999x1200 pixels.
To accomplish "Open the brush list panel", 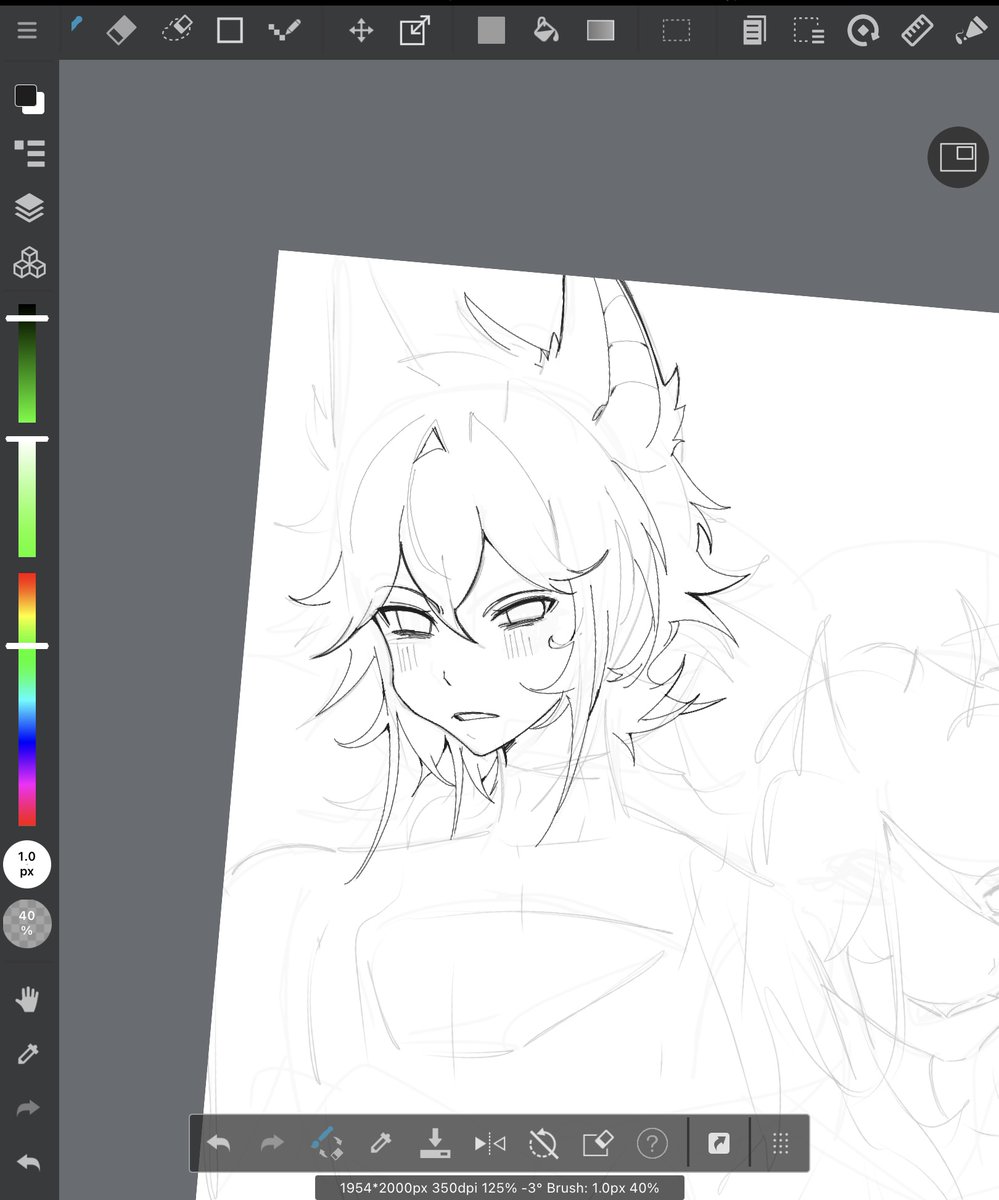I will [30, 153].
